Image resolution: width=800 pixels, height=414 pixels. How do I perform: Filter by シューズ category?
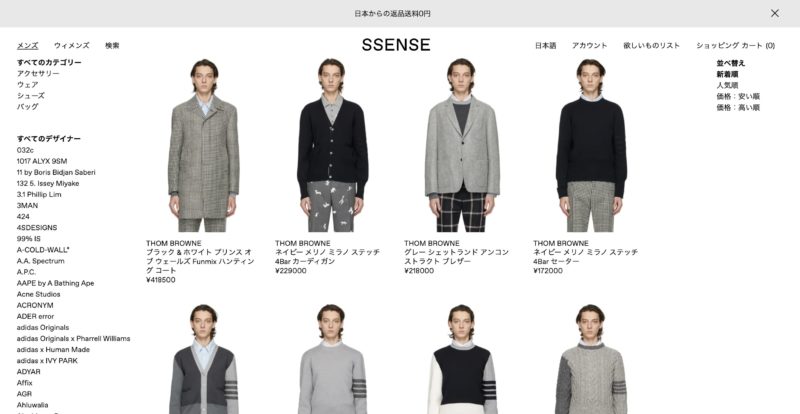[31, 95]
